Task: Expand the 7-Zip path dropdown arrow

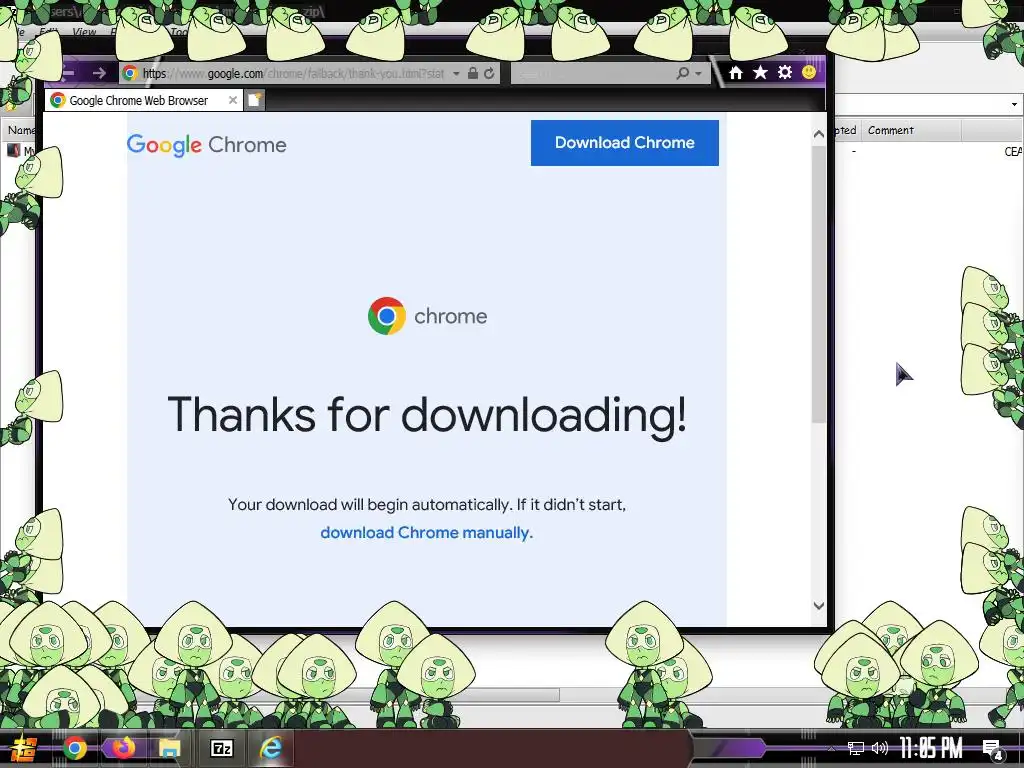Action: (x=1014, y=104)
